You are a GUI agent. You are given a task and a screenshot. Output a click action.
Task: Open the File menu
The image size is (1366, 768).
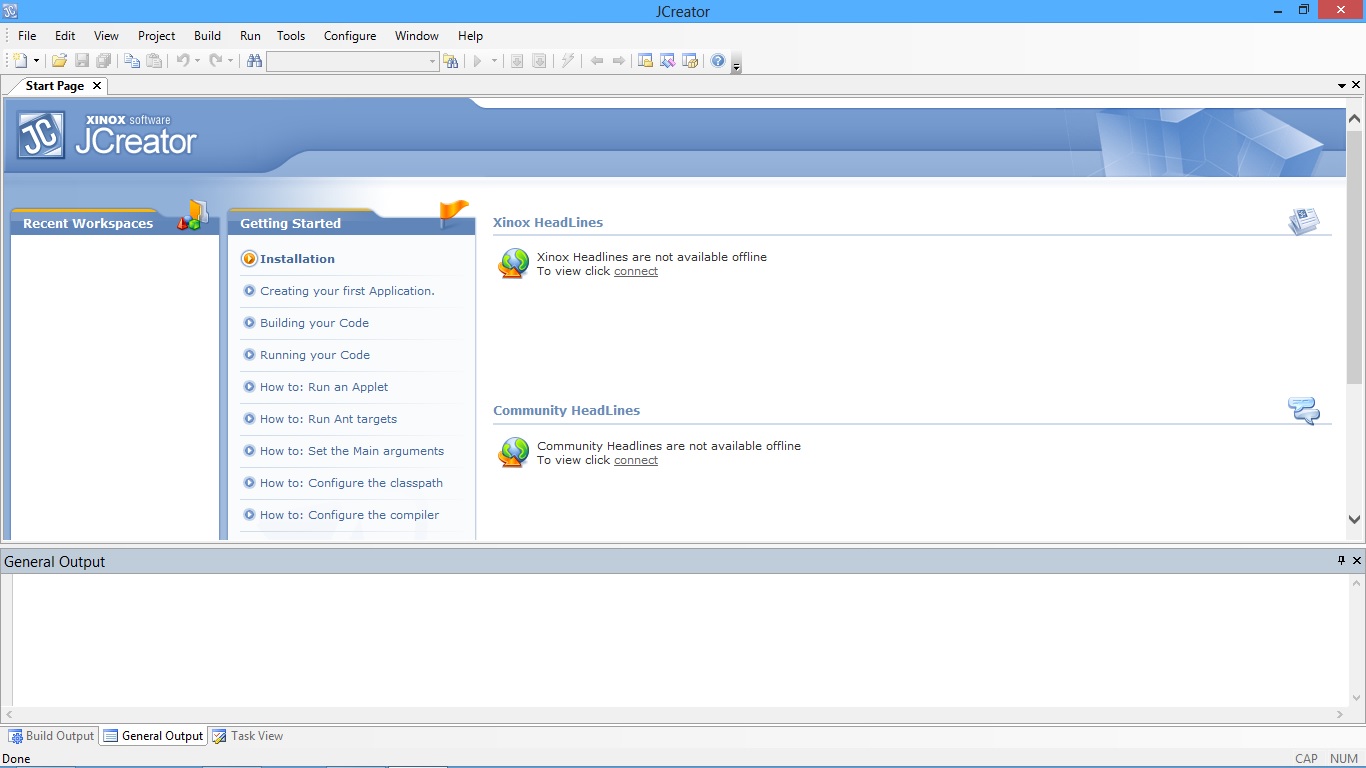[x=27, y=35]
